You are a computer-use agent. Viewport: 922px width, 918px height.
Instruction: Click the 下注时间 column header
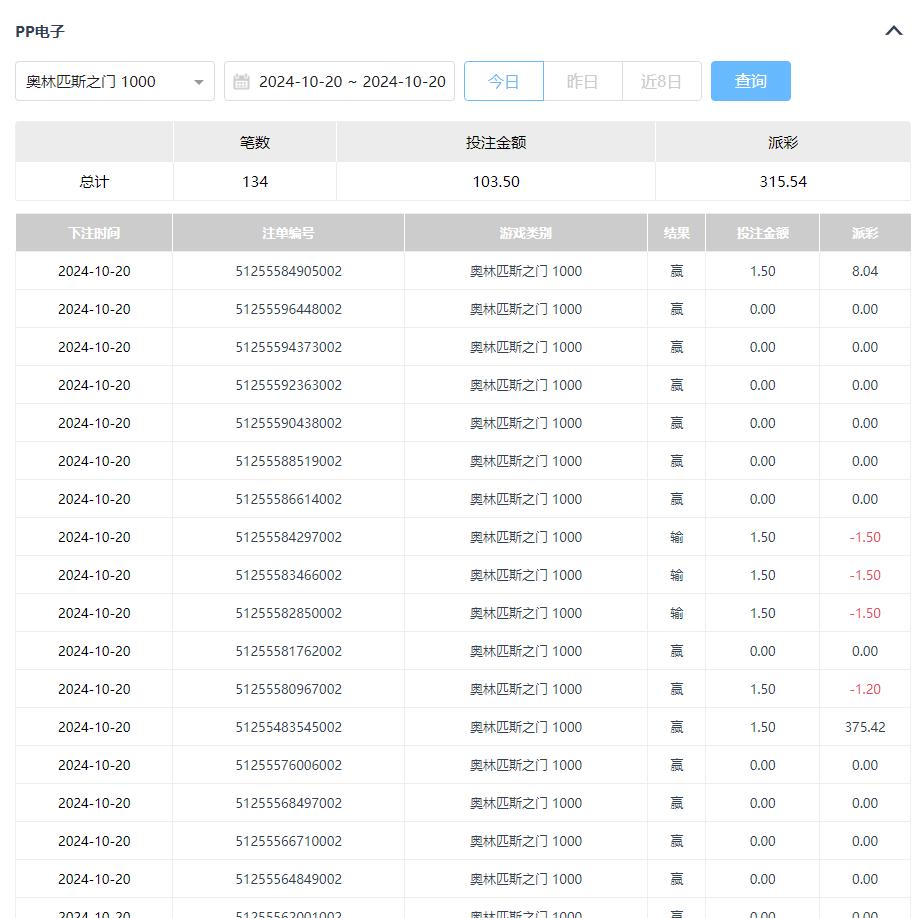94,233
